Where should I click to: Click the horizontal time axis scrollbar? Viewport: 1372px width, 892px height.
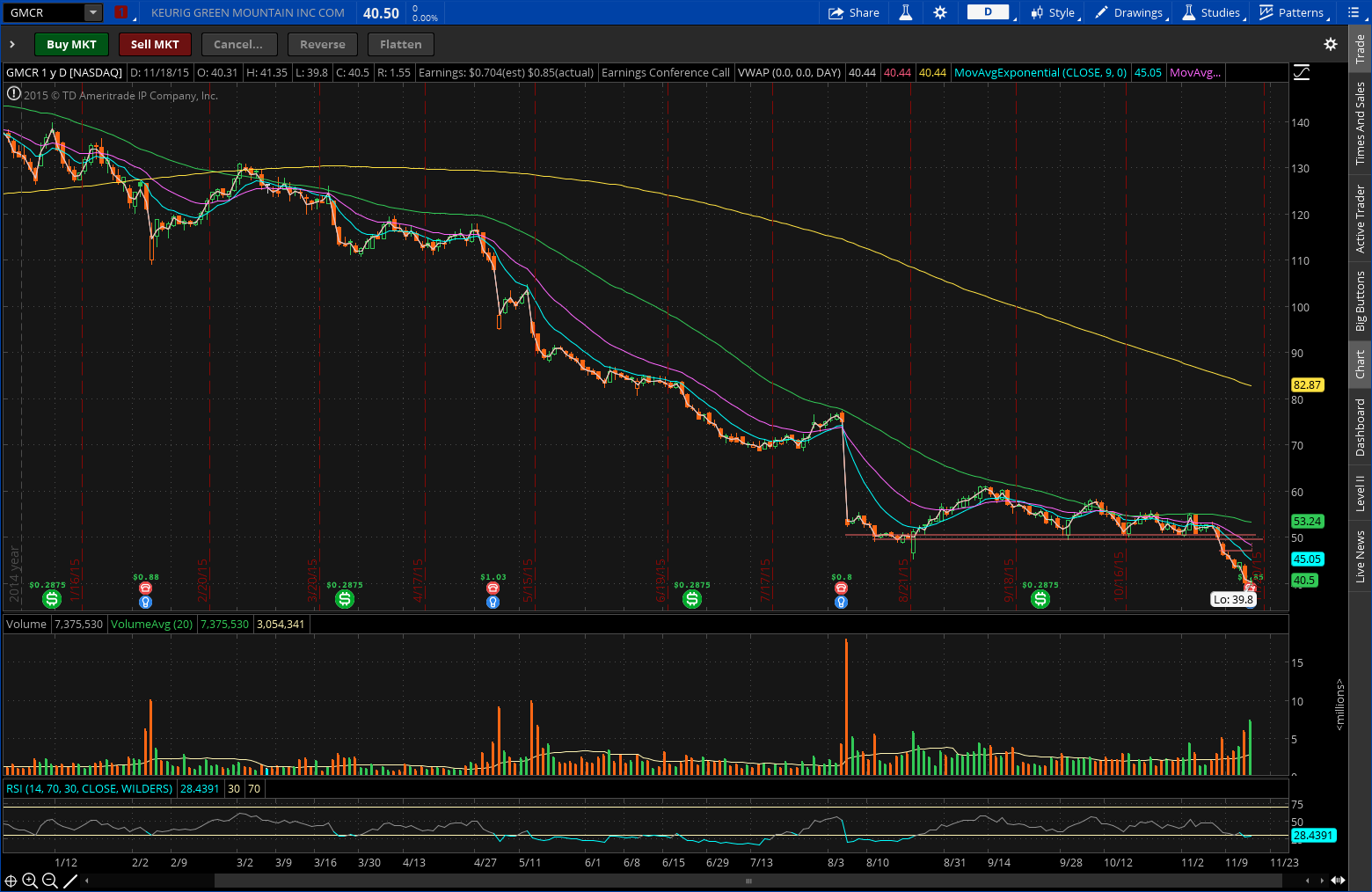click(748, 881)
